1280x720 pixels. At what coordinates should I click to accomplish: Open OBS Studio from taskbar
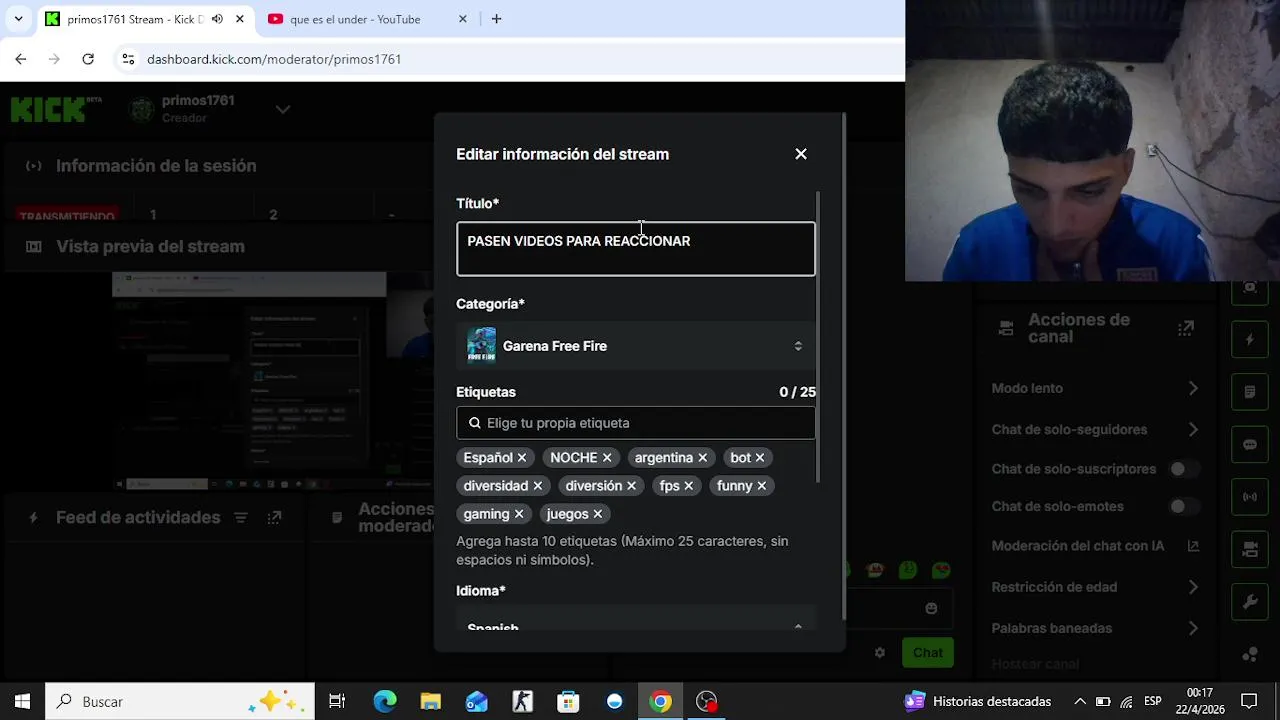[x=707, y=701]
